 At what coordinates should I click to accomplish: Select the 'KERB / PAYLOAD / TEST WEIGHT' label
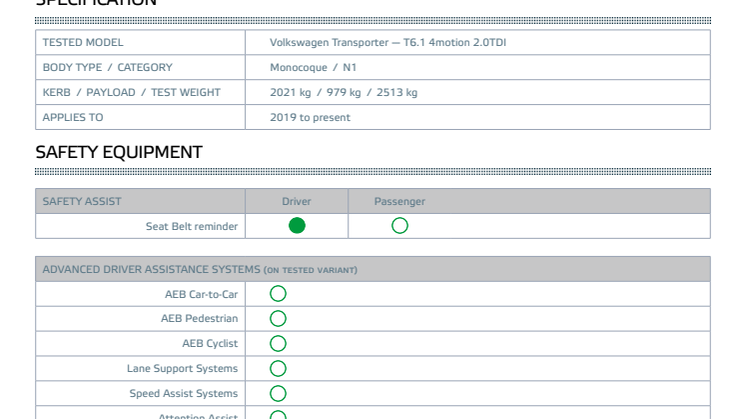pos(131,92)
